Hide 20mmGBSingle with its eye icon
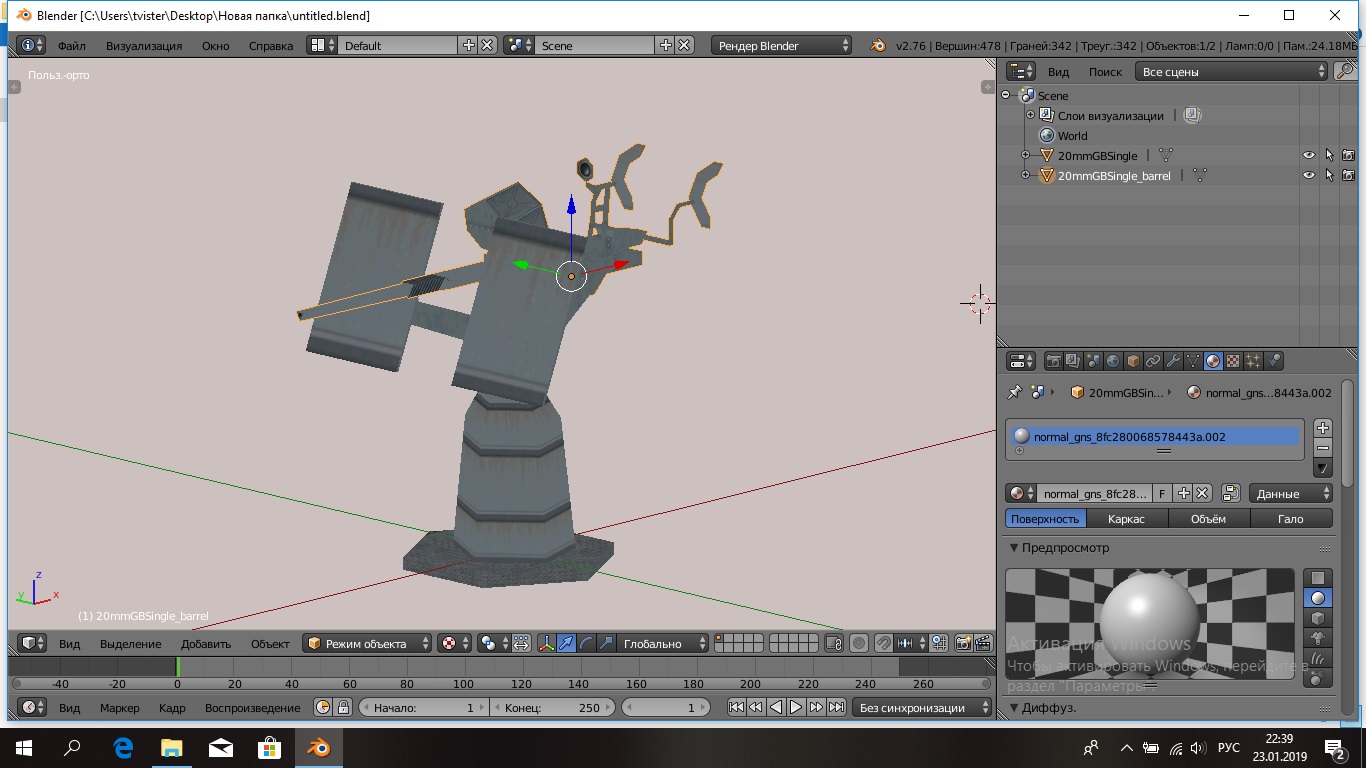 click(x=1308, y=156)
